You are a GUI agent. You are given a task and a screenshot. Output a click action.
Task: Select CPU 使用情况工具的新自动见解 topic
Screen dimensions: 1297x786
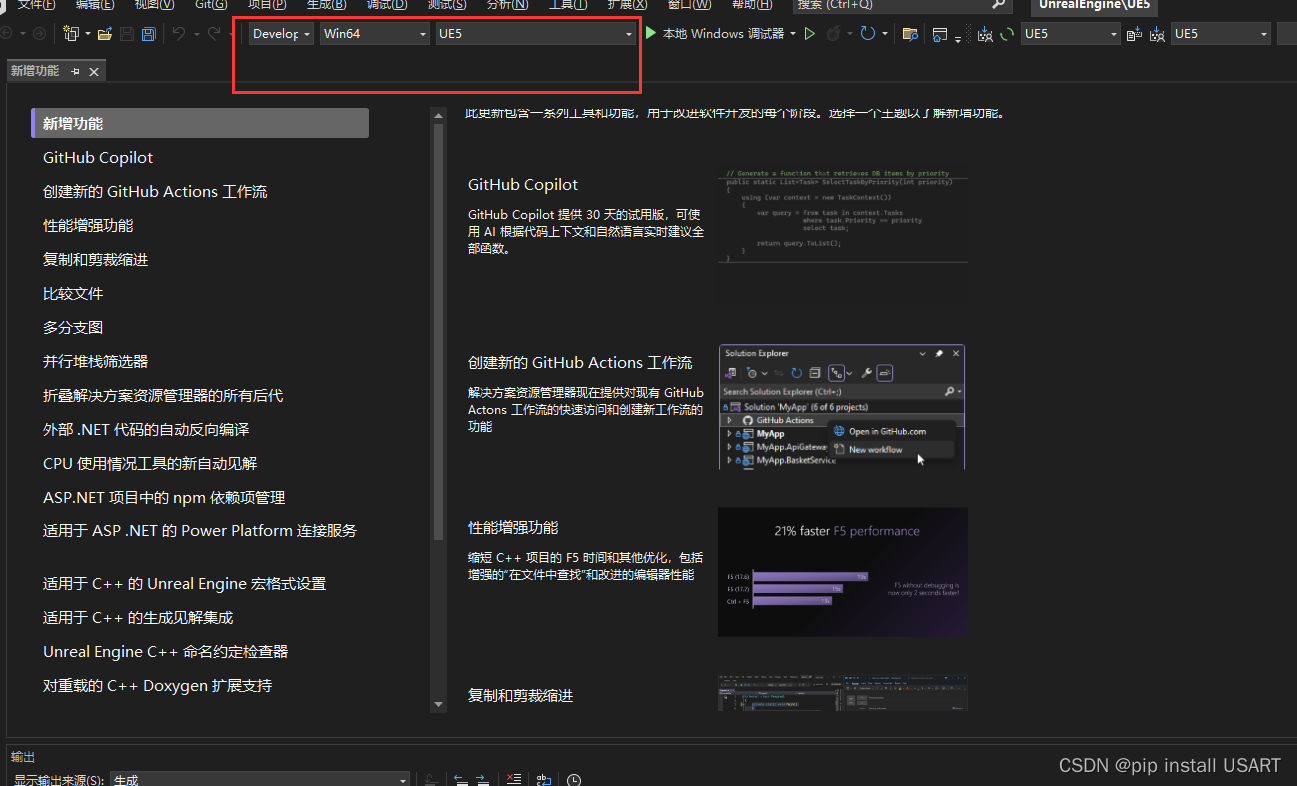click(x=150, y=464)
